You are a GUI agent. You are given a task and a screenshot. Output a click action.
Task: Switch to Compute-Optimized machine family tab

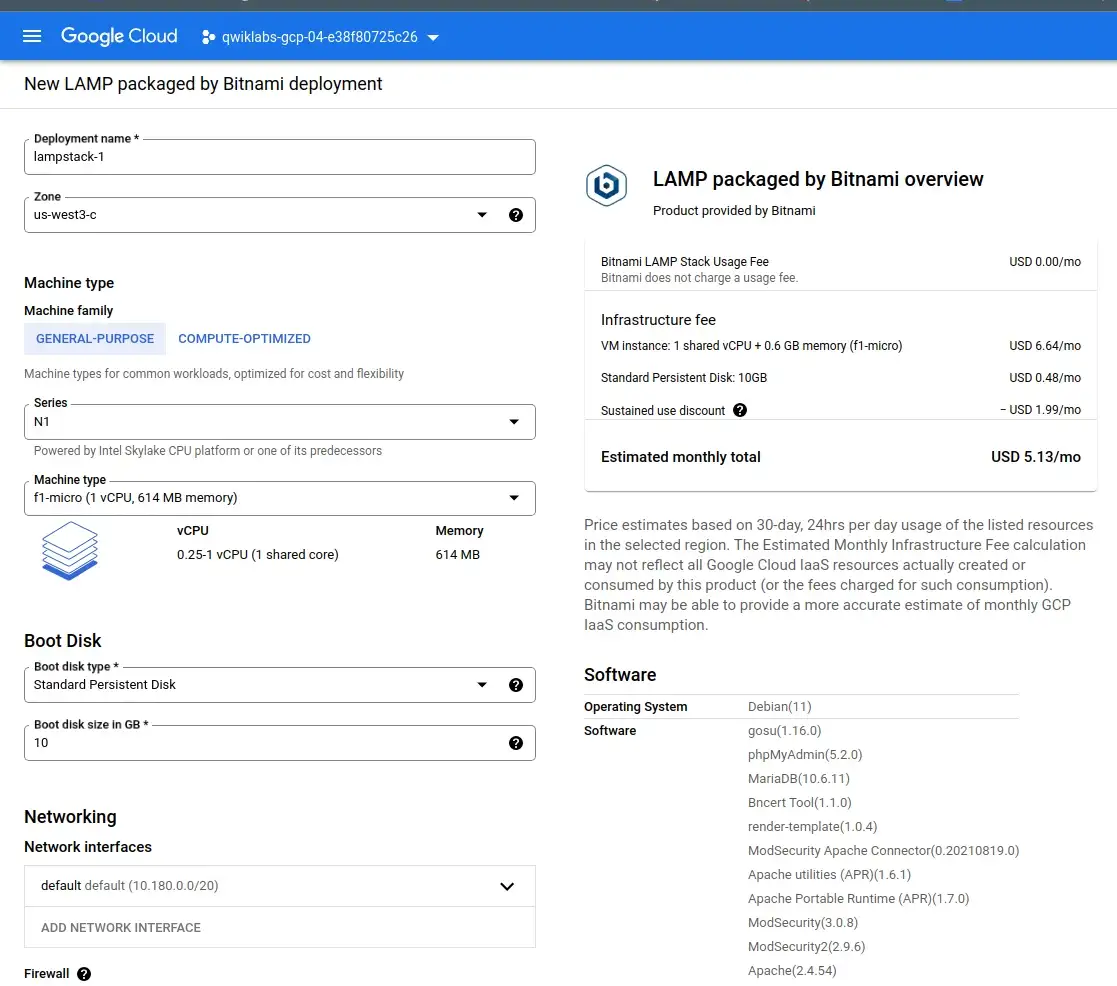point(244,339)
